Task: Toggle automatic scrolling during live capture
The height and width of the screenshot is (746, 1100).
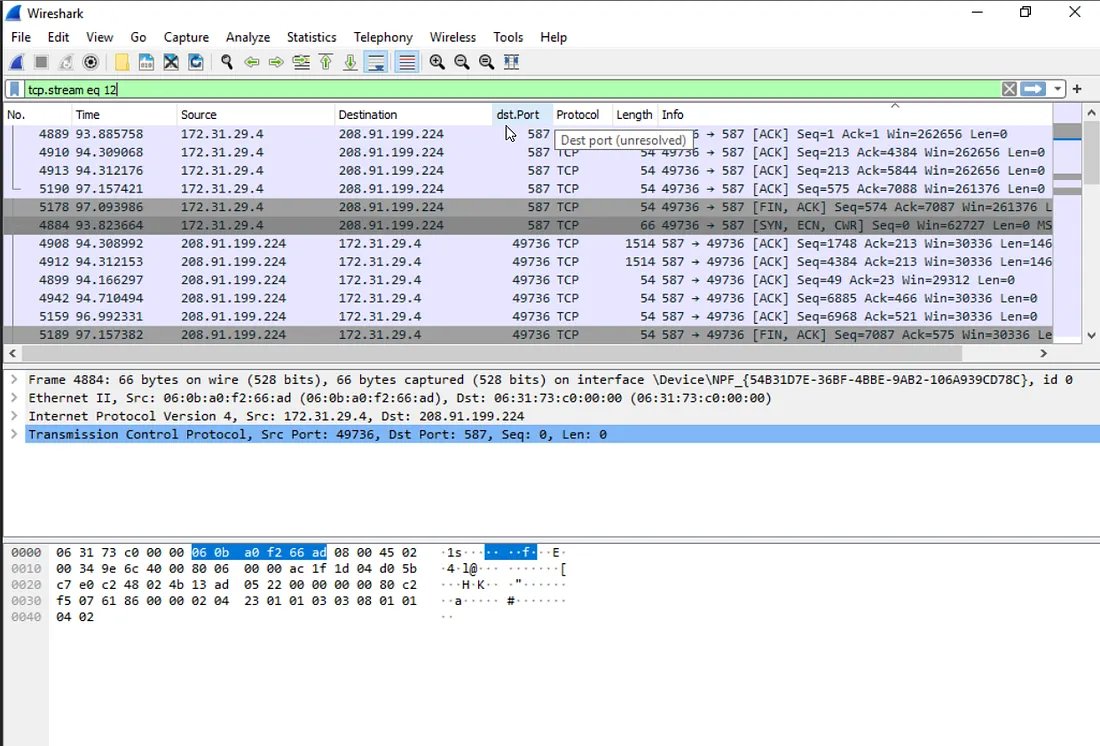Action: point(377,62)
